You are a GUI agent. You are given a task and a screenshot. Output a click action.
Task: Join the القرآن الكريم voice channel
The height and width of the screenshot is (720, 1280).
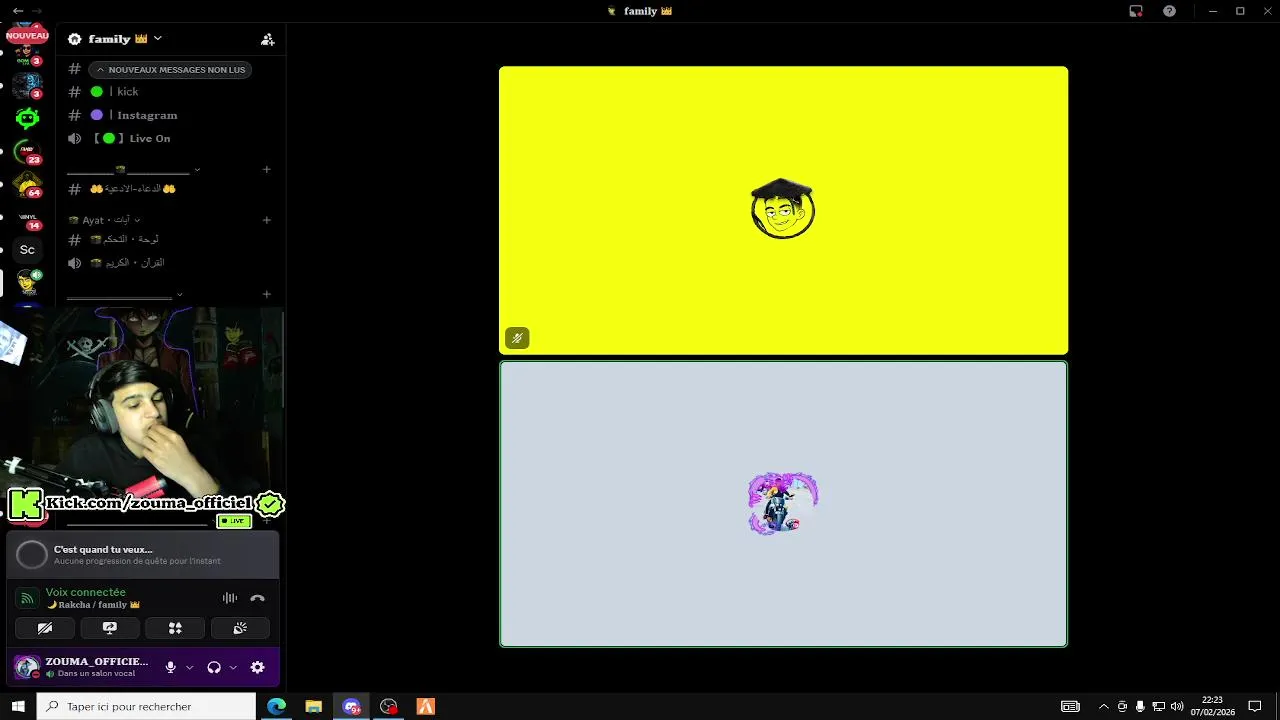pos(168,263)
